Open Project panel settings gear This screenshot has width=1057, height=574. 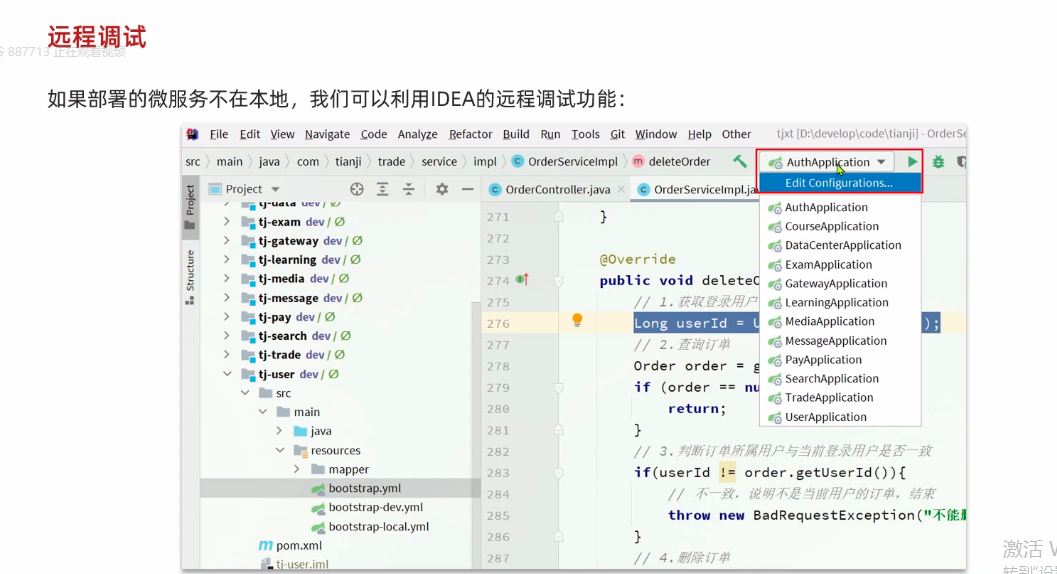click(442, 190)
